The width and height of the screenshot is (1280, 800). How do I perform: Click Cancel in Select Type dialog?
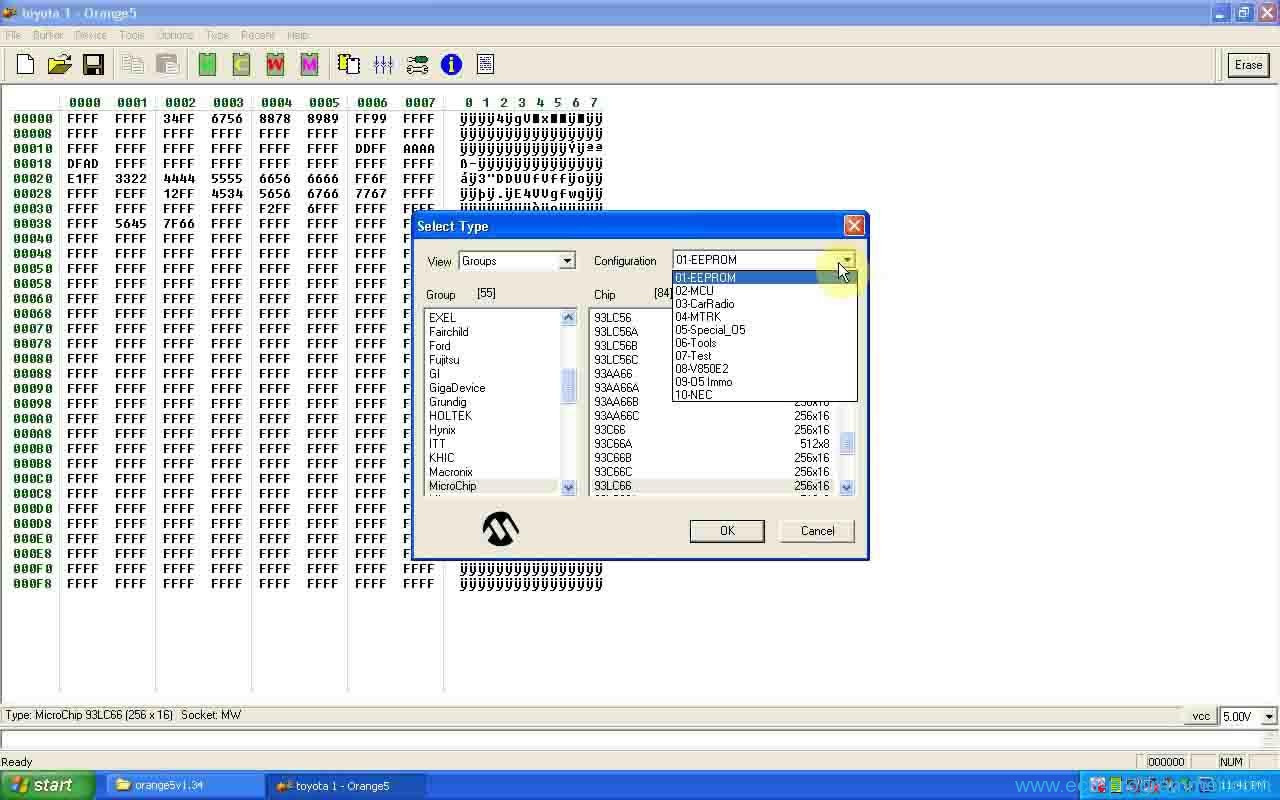click(817, 531)
